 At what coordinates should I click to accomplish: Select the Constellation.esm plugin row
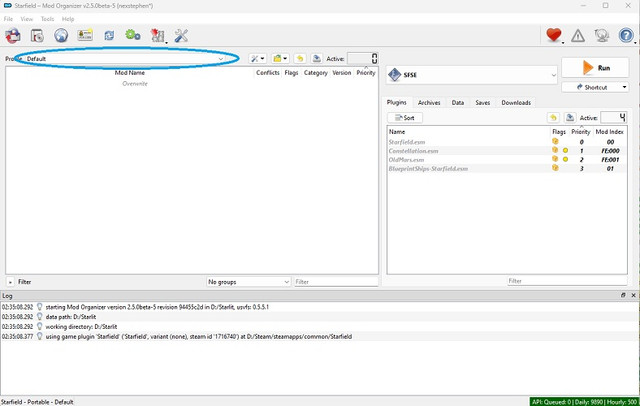(507, 151)
